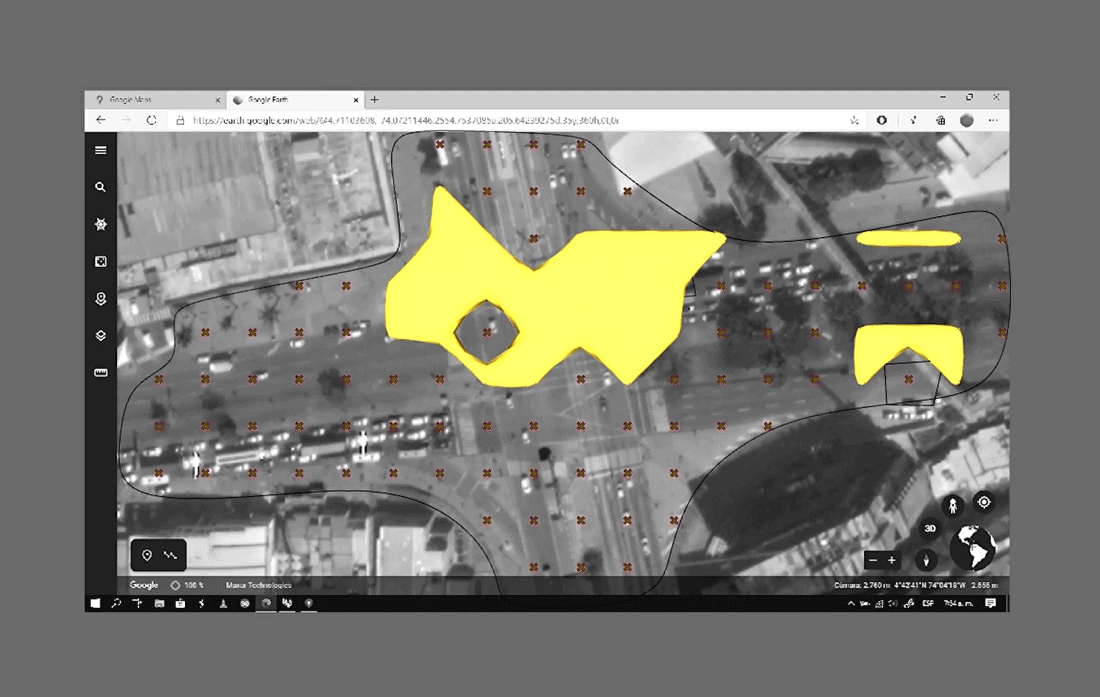The width and height of the screenshot is (1100, 697).
Task: Click the I'm Feeling Lucky dice icon
Action: pyautogui.click(x=101, y=262)
